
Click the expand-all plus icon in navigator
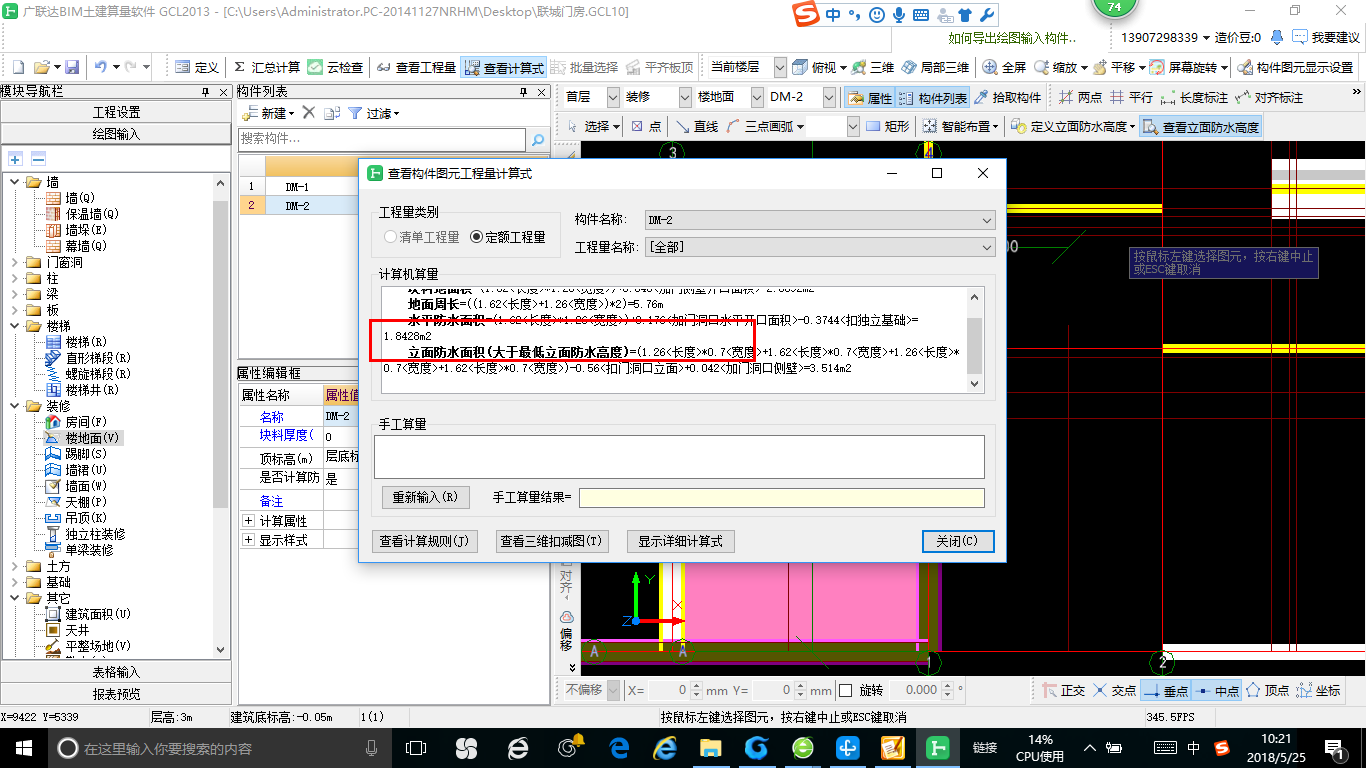click(x=16, y=159)
